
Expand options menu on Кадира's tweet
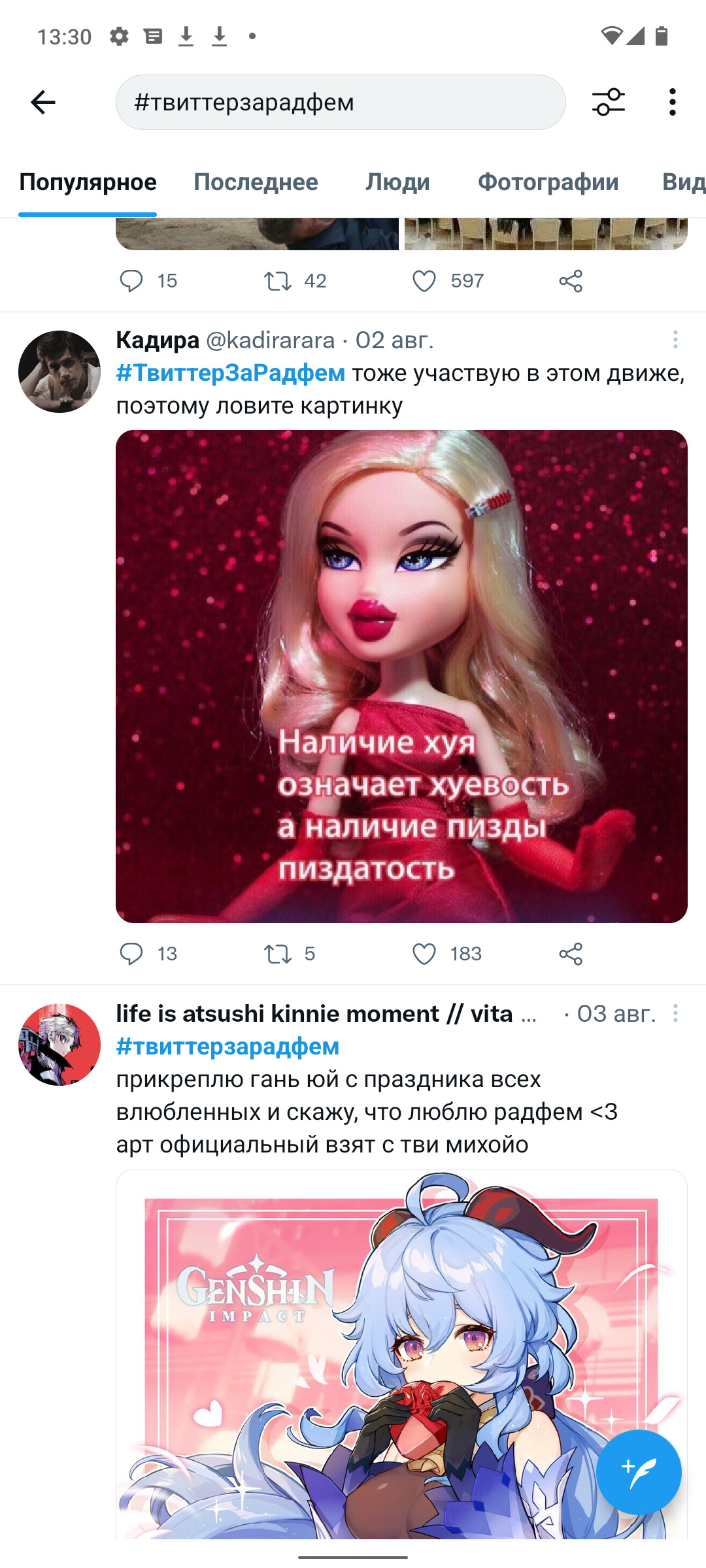(x=675, y=340)
